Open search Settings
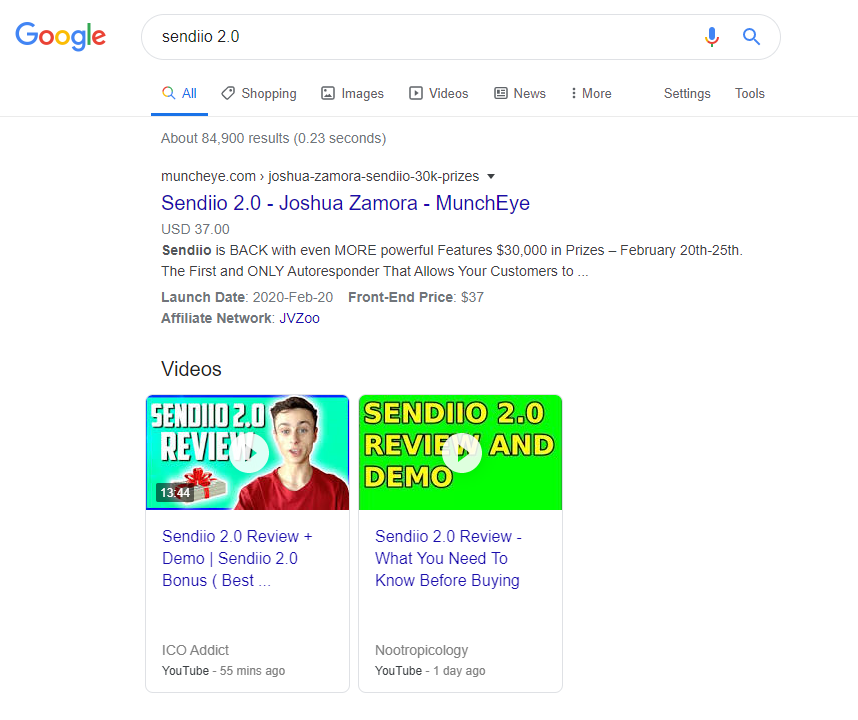Screen dimensions: 858x720 tap(687, 94)
